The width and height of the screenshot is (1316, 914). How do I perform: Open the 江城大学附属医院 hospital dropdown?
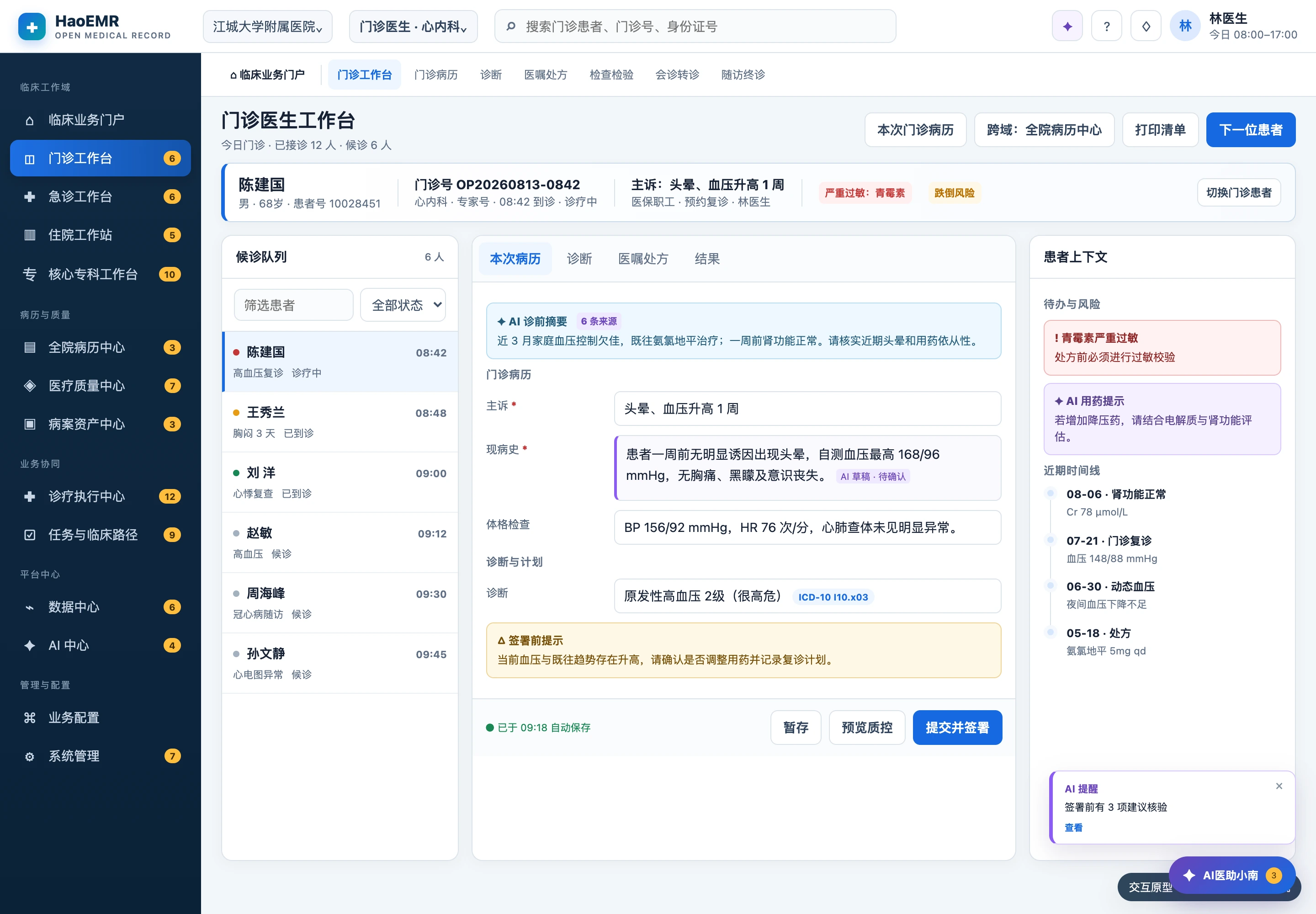tap(267, 27)
